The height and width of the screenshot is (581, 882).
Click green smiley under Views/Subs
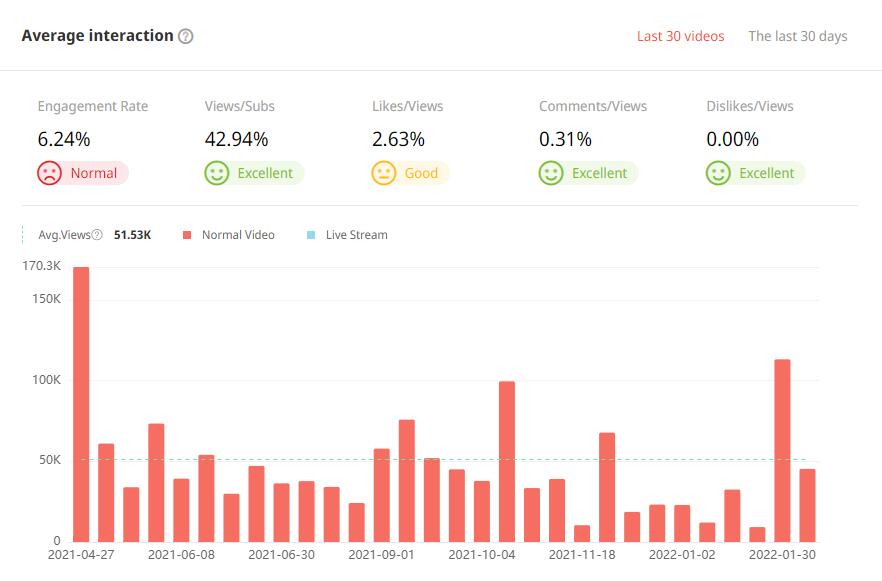(216, 173)
